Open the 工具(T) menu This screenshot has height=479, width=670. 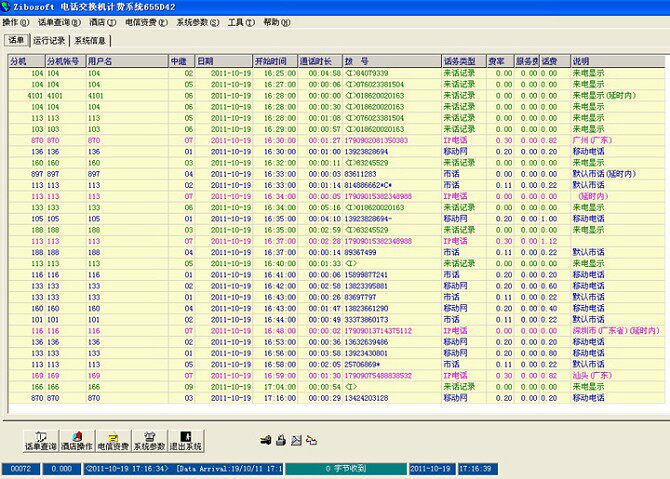point(241,22)
